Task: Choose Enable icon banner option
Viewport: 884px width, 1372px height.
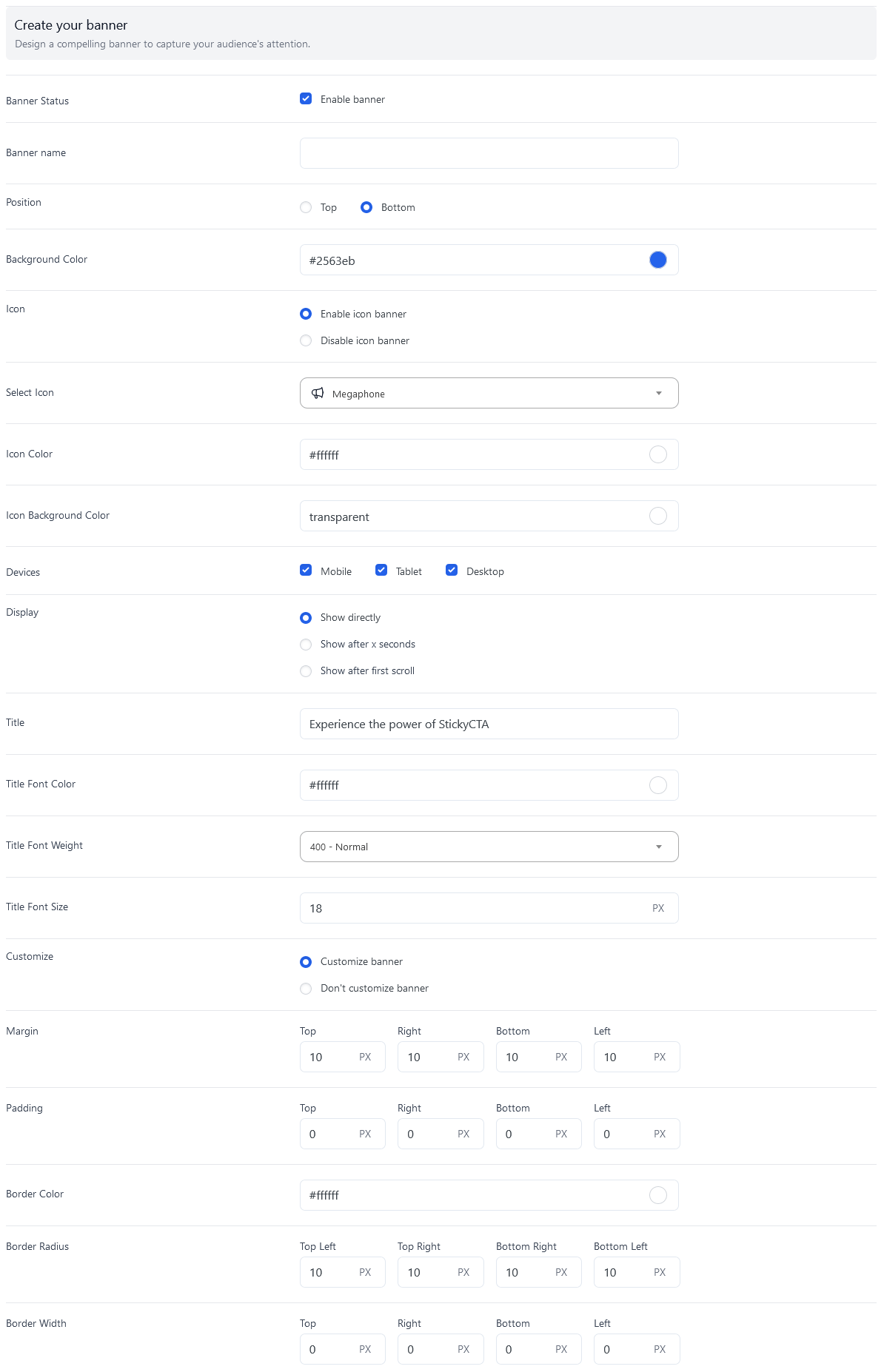Action: (306, 314)
